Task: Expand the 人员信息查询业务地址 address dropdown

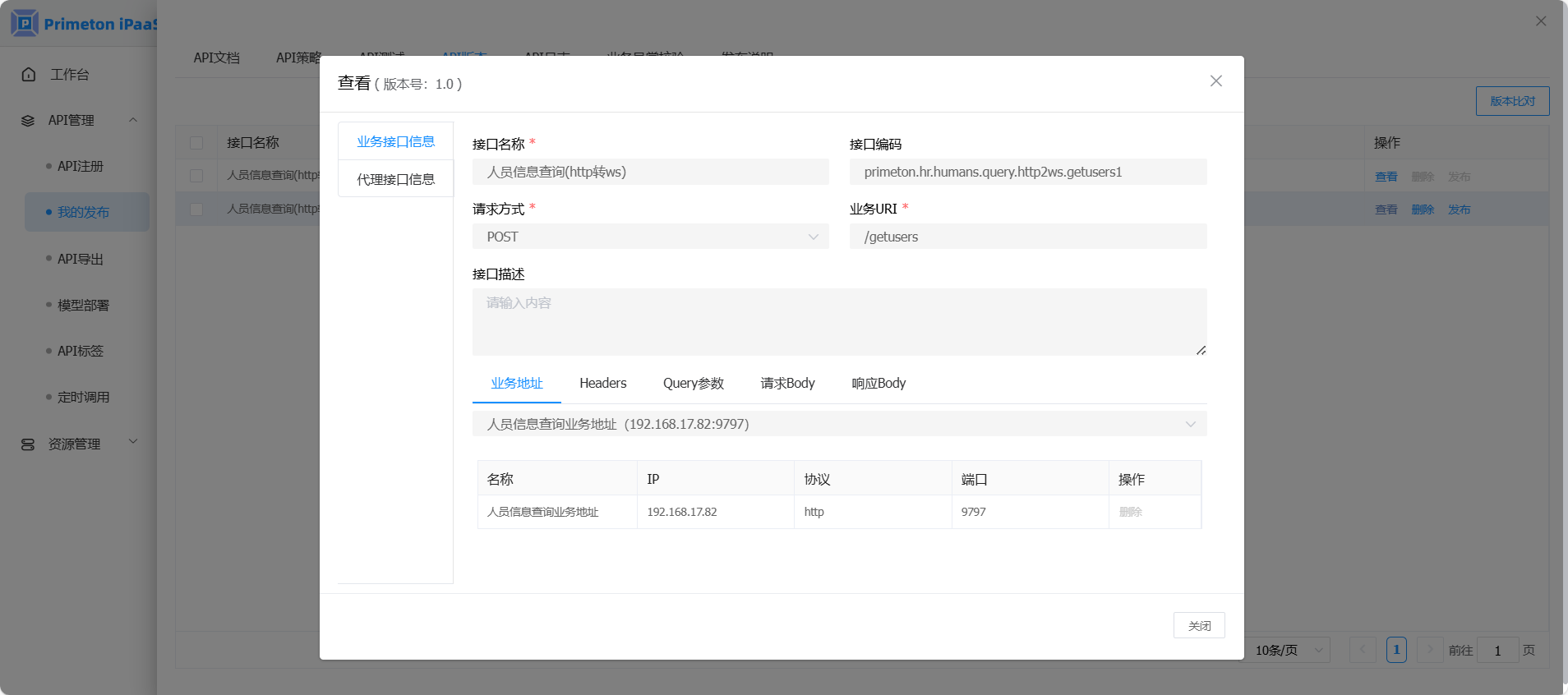Action: tap(839, 424)
